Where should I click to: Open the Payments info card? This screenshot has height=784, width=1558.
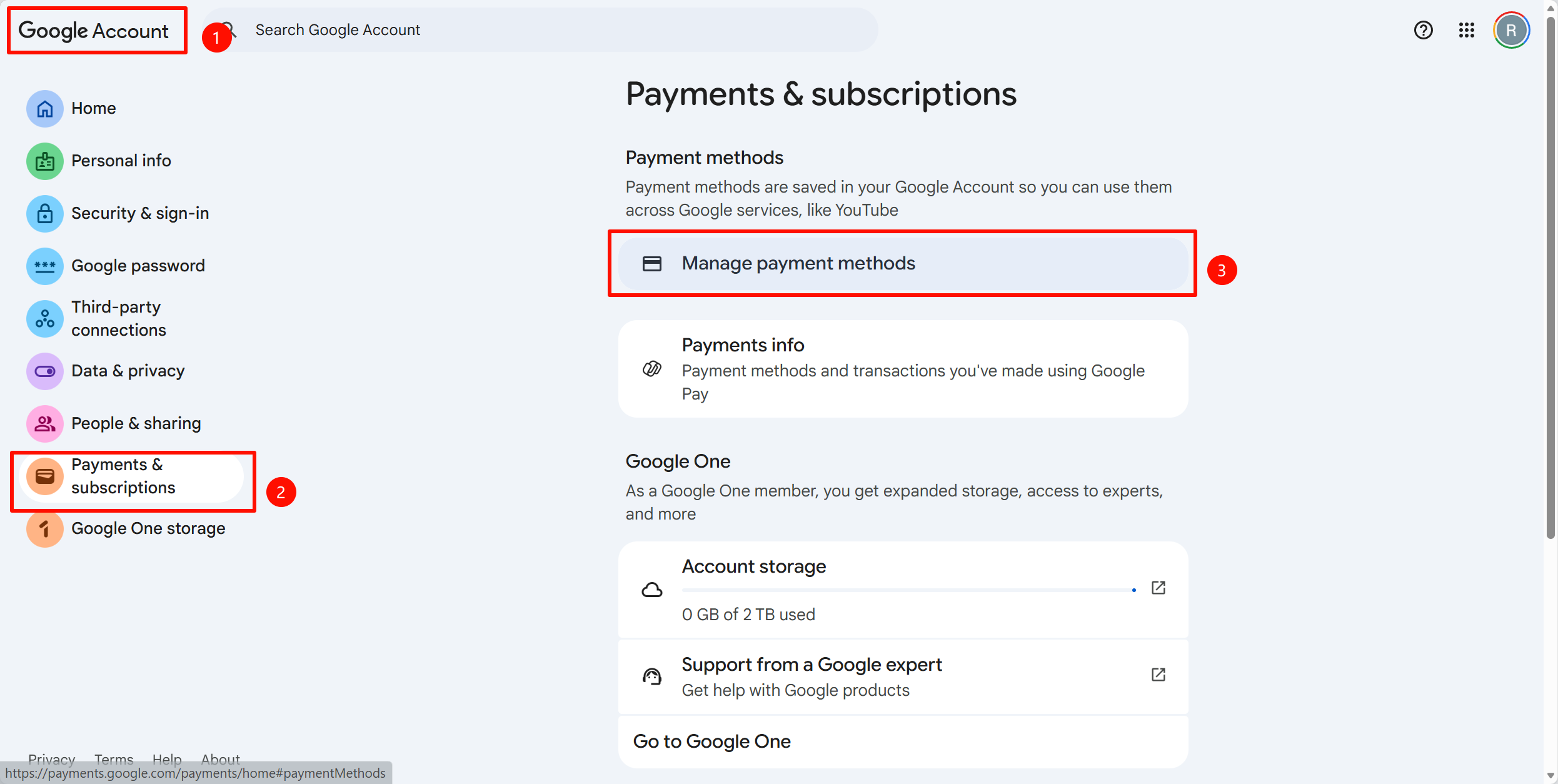902,369
